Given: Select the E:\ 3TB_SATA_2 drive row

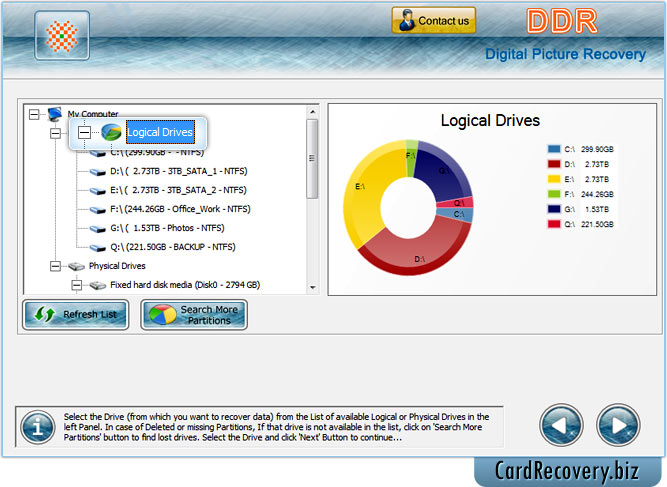Looking at the screenshot, I should [178, 190].
